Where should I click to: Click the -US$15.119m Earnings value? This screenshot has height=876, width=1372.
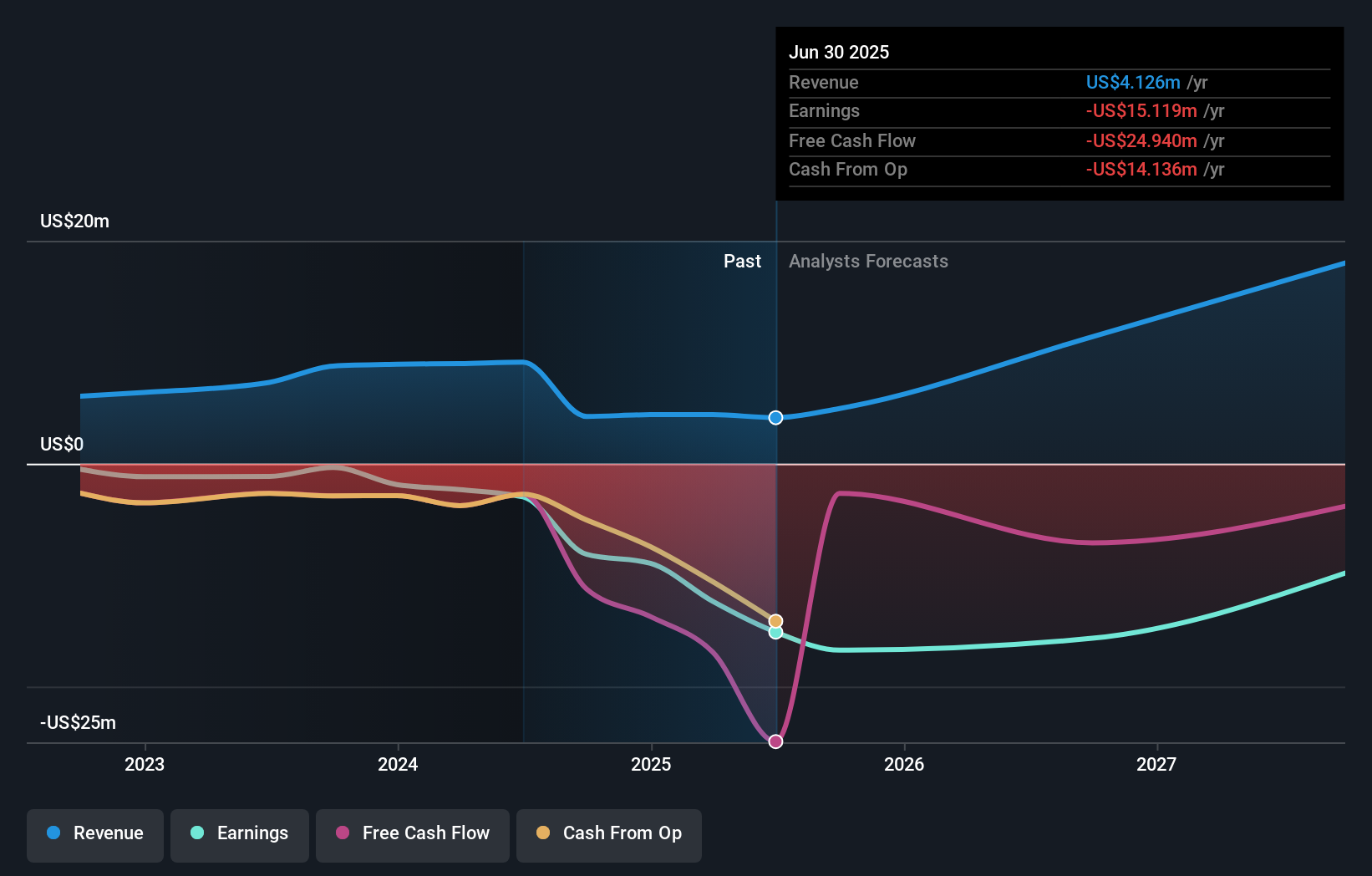(1139, 110)
